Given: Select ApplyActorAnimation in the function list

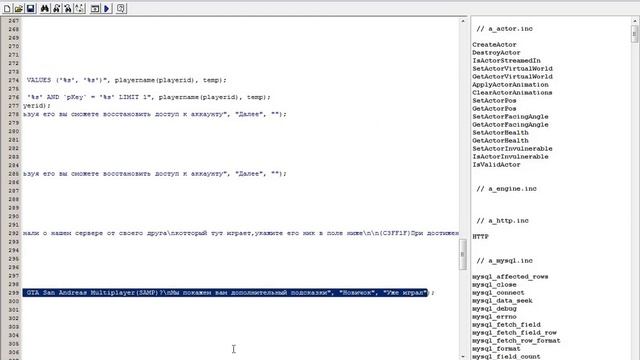Looking at the screenshot, I should 510,84.
